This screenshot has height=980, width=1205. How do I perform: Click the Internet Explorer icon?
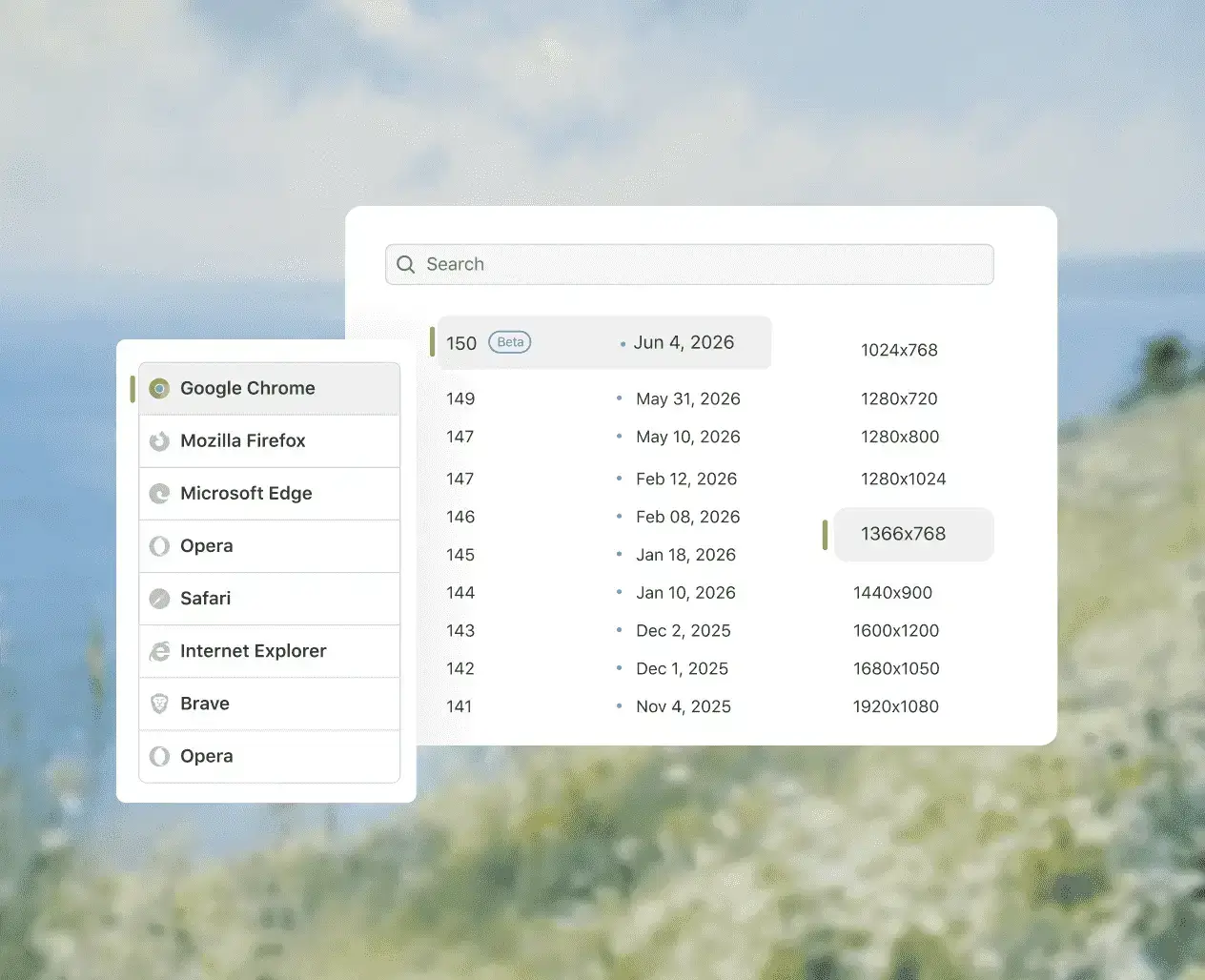coord(159,651)
